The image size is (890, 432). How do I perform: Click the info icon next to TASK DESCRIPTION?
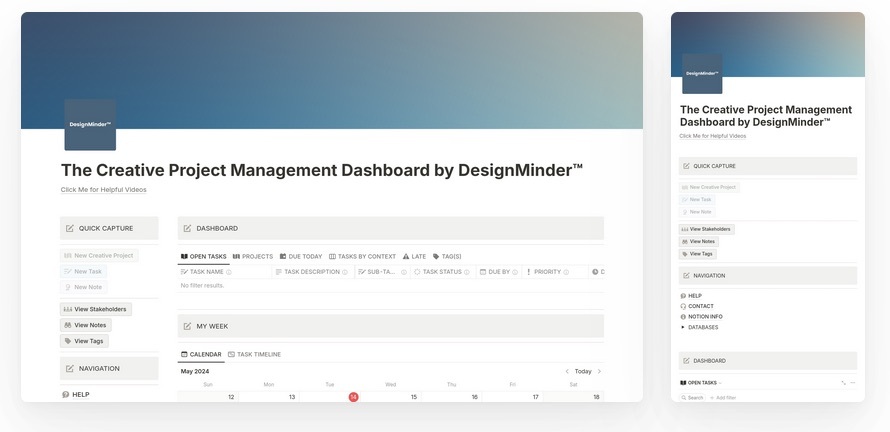tap(345, 272)
